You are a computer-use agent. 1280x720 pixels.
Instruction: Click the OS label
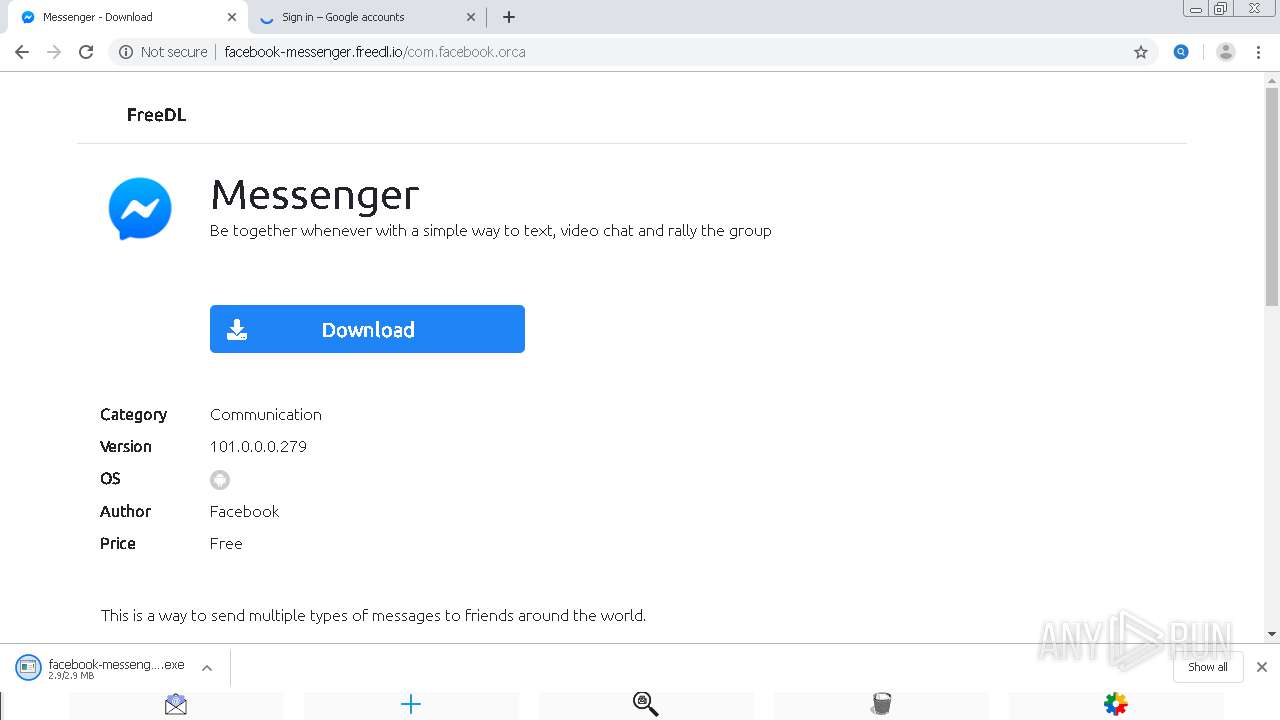tap(110, 479)
